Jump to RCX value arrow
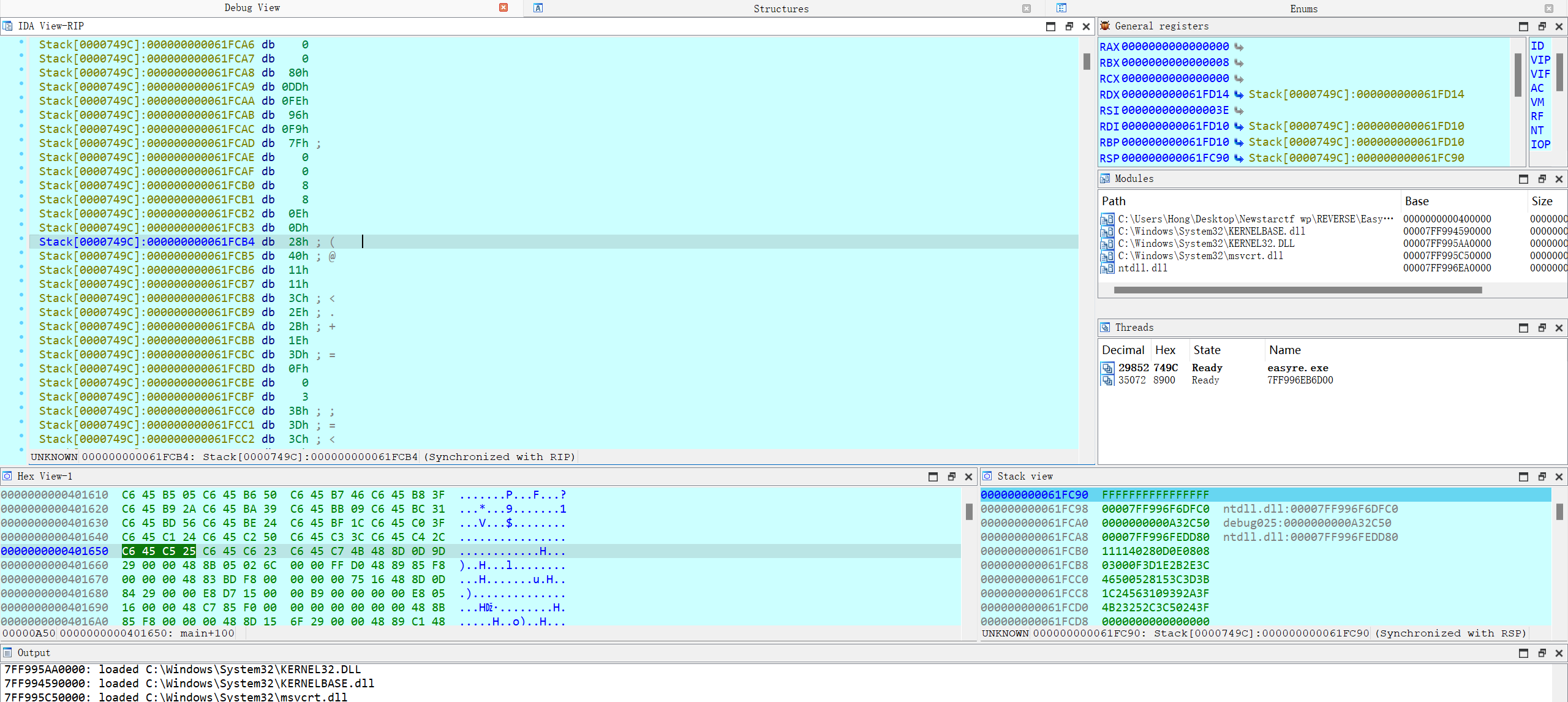This screenshot has width=1568, height=702. (1238, 78)
